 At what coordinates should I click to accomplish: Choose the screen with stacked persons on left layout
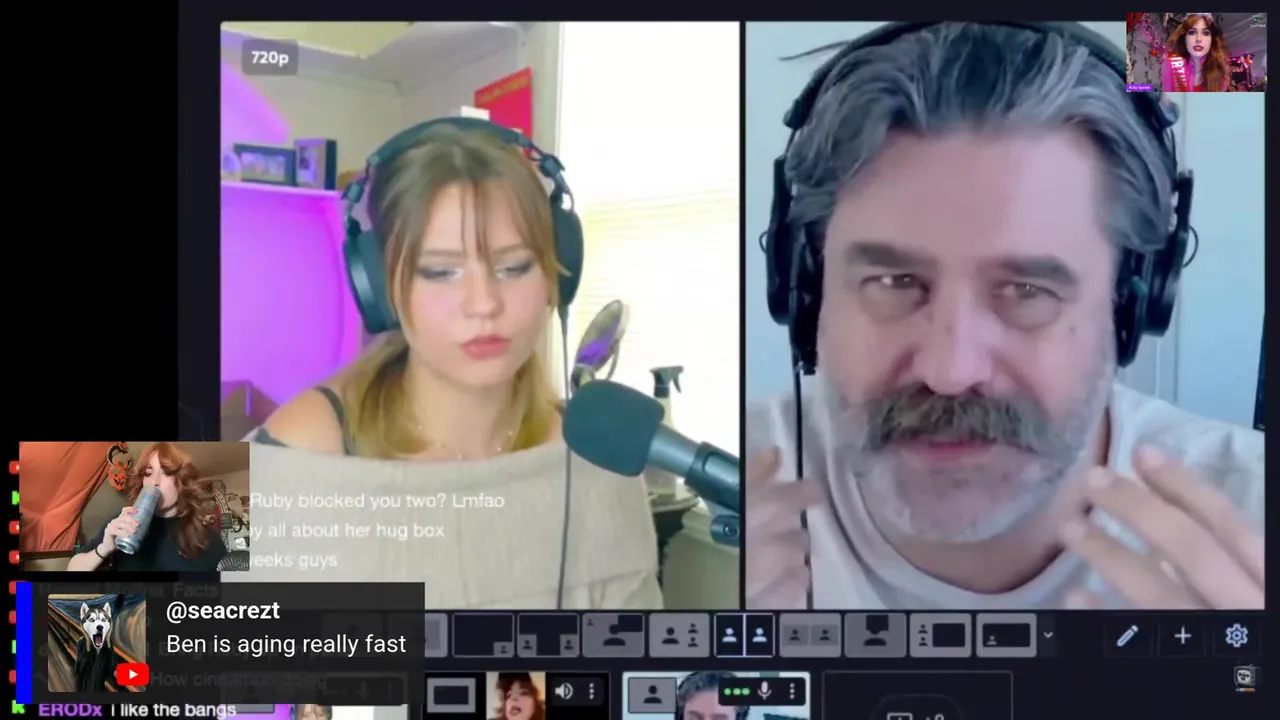(940, 635)
